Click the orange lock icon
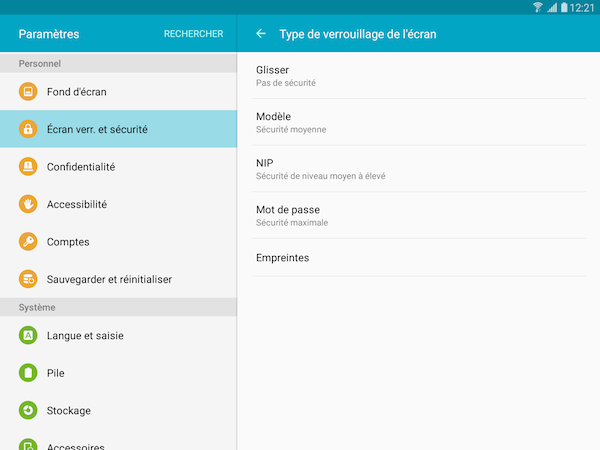The width and height of the screenshot is (600, 450). (x=28, y=129)
